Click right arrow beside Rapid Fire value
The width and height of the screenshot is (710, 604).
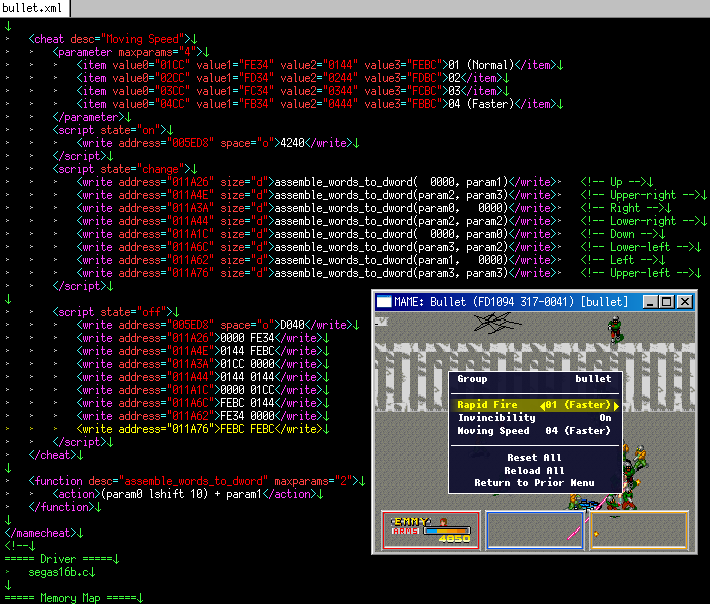click(x=616, y=405)
